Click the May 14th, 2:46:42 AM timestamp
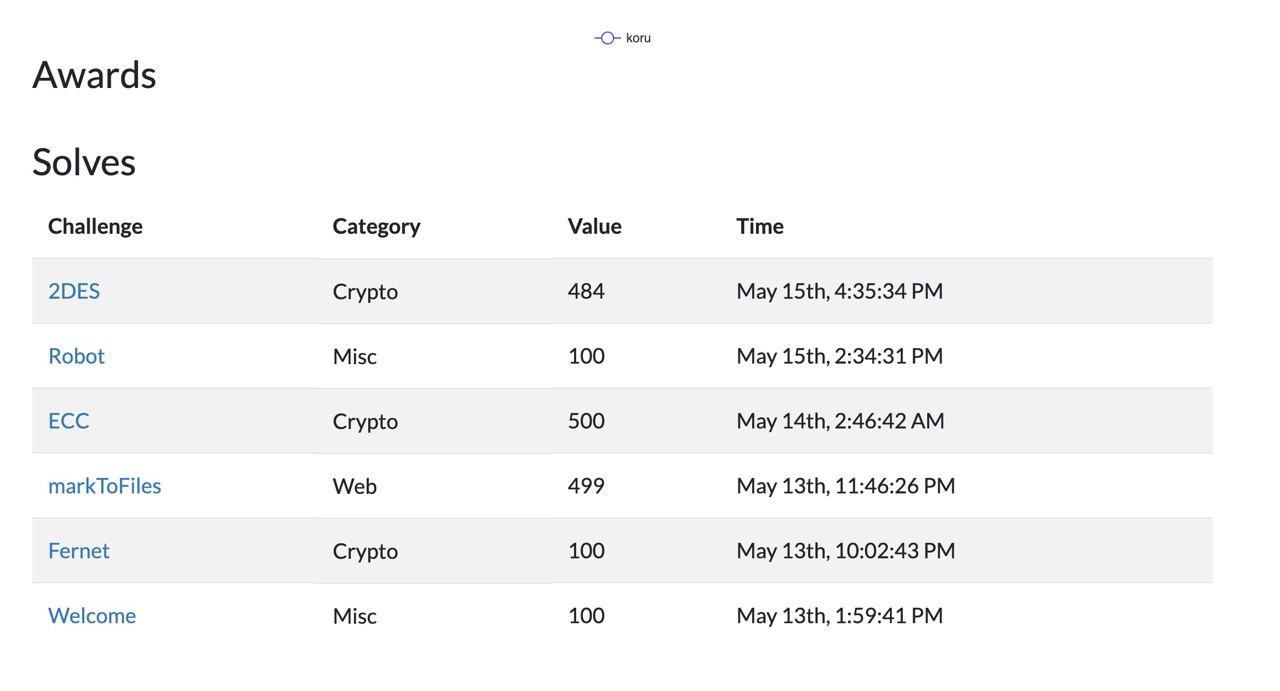Screen dimensions: 1280x691 click(x=841, y=421)
